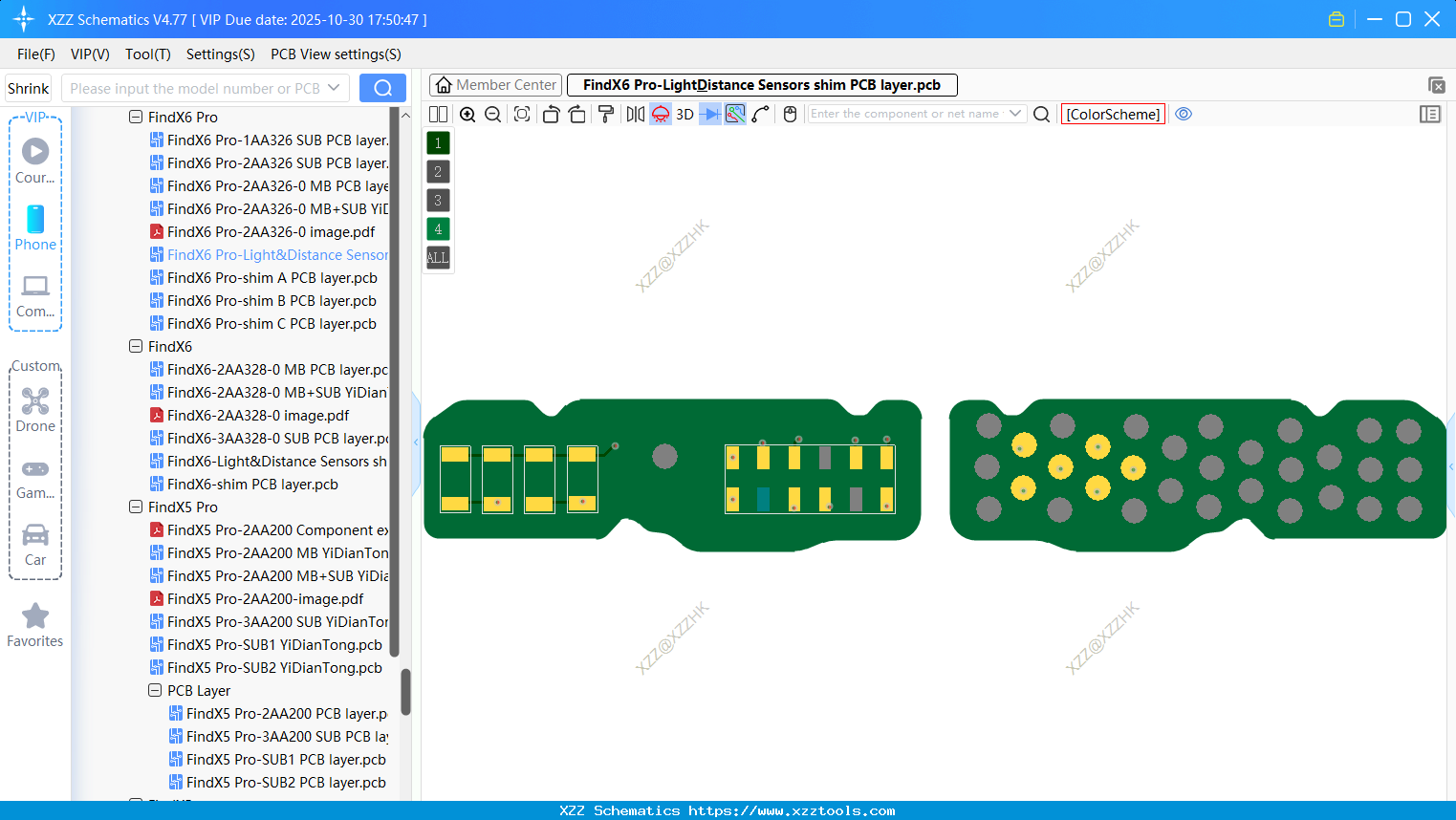Toggle PCB layer 1
The height and width of the screenshot is (820, 1456).
click(438, 143)
